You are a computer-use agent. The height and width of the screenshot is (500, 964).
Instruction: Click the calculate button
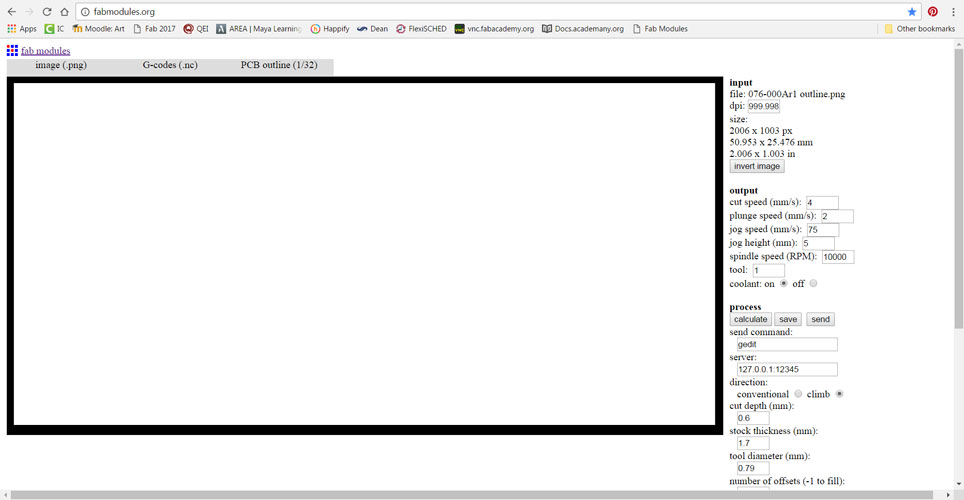coord(751,319)
